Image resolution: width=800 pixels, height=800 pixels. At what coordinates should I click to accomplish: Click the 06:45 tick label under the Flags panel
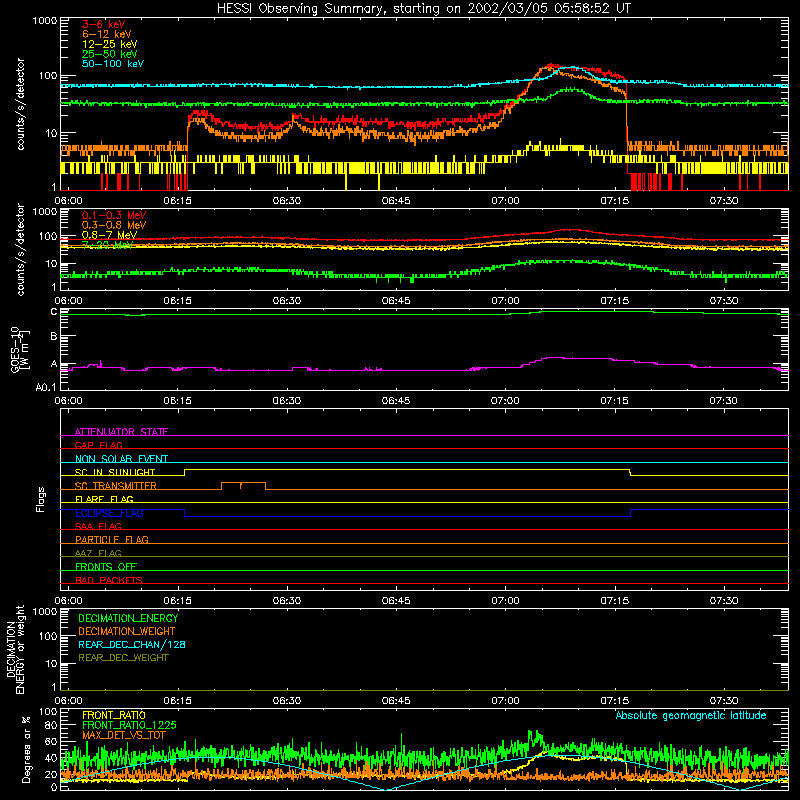pyautogui.click(x=396, y=601)
